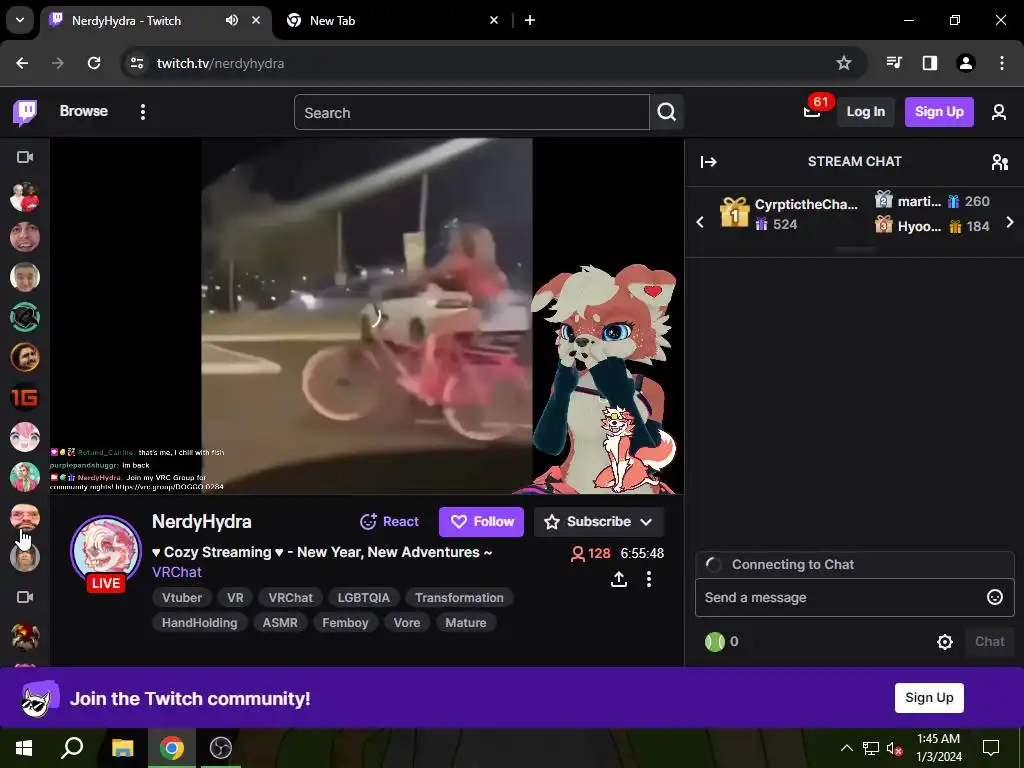Go back to previous page
The image size is (1024, 768).
click(22, 63)
